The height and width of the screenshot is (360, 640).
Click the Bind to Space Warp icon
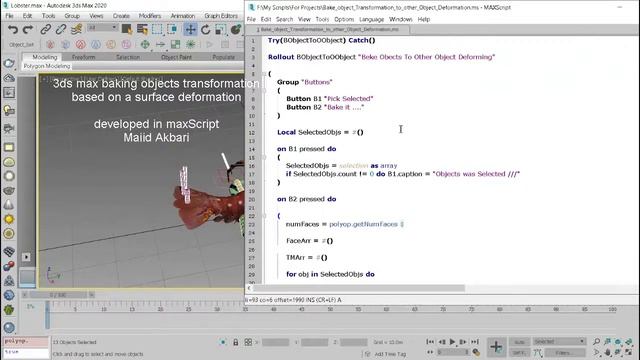76,29
